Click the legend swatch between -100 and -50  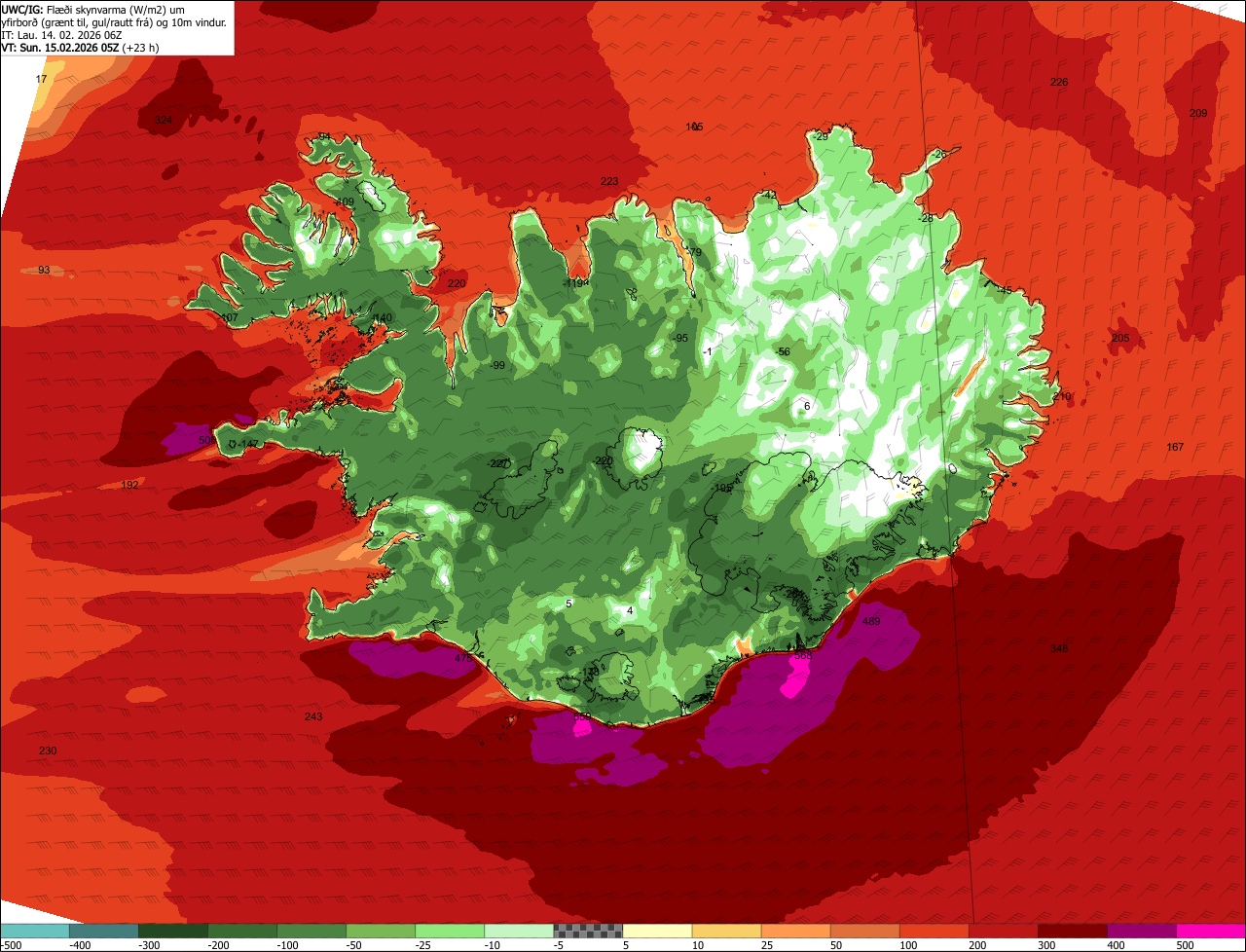311,931
